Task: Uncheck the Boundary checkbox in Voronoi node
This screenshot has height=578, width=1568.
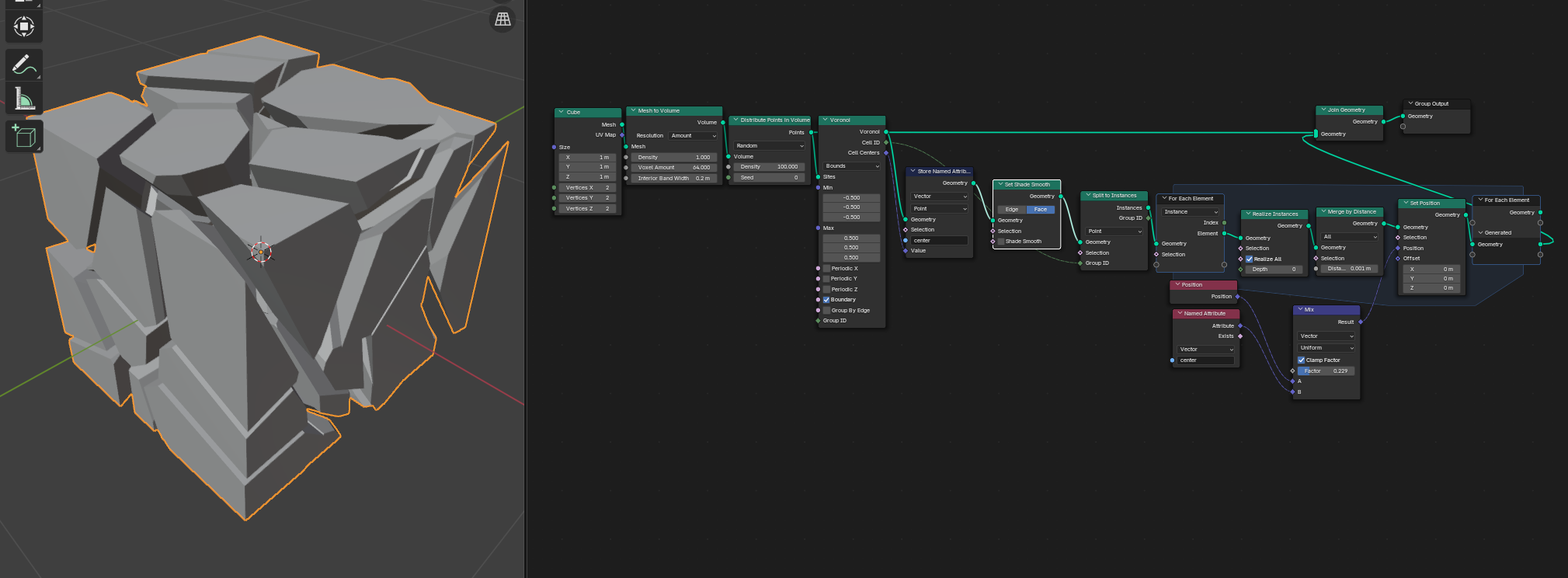Action: (x=826, y=300)
